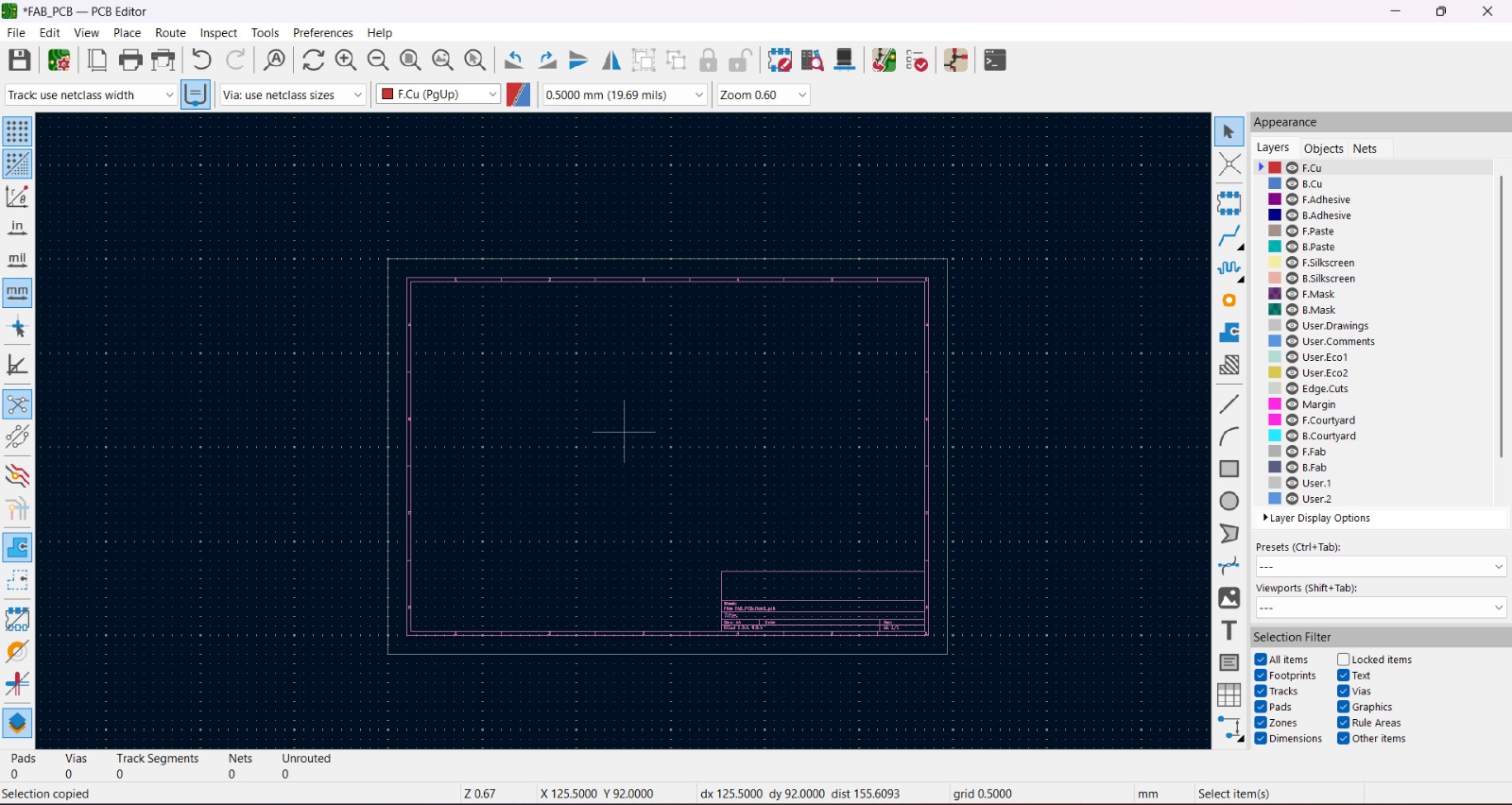Select the User.Drawings layer row

(1373, 326)
